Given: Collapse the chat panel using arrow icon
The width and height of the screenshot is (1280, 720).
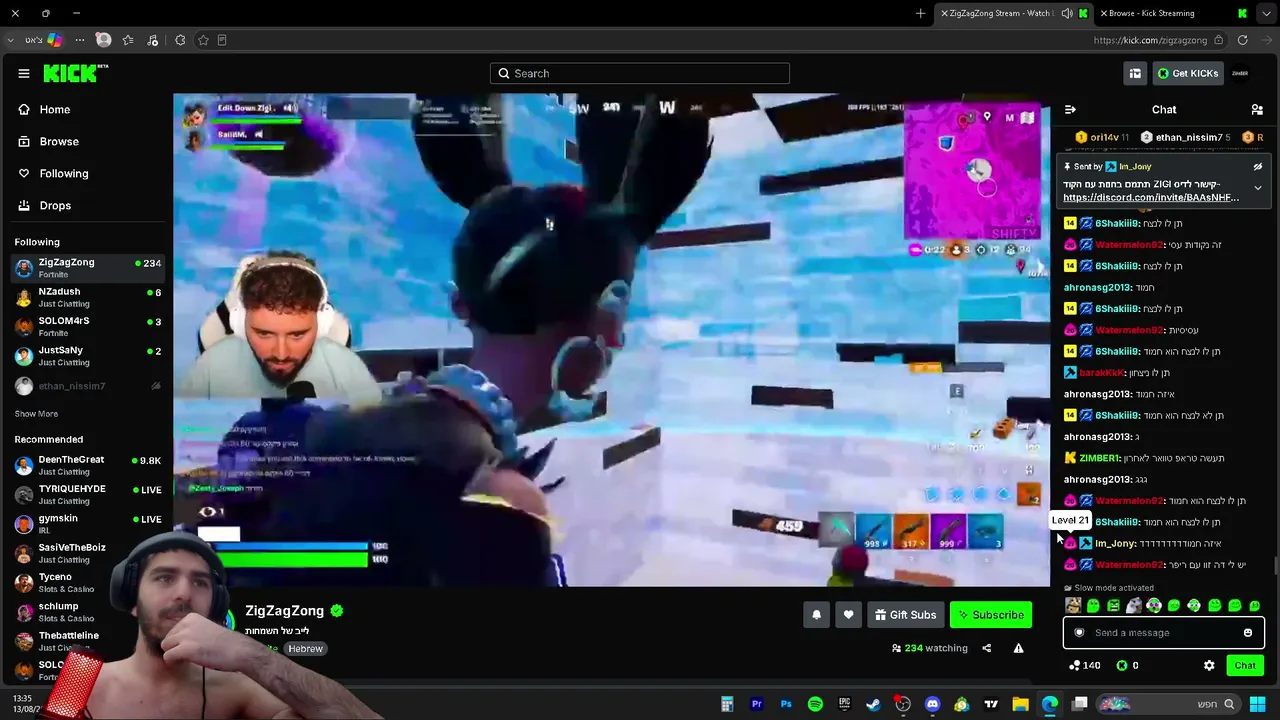Looking at the screenshot, I should tap(1070, 110).
